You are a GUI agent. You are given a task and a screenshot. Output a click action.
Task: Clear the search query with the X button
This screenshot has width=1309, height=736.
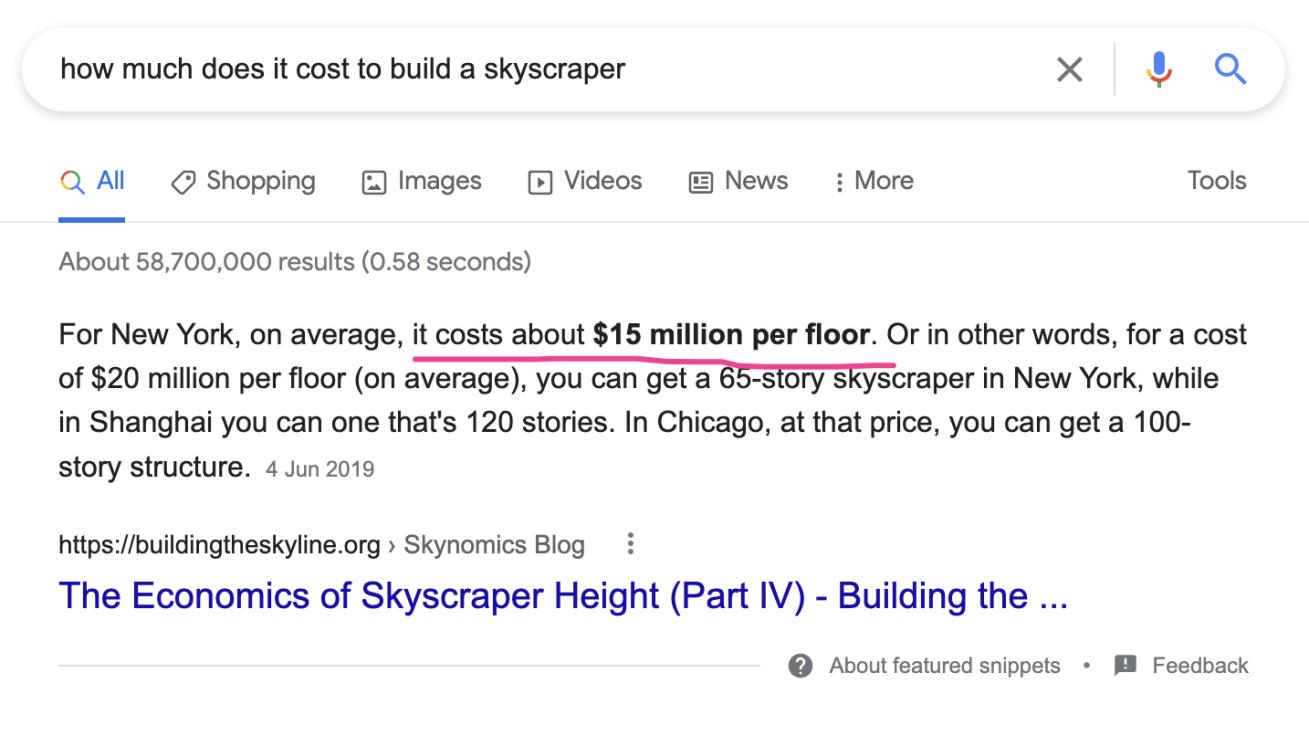coord(1070,69)
